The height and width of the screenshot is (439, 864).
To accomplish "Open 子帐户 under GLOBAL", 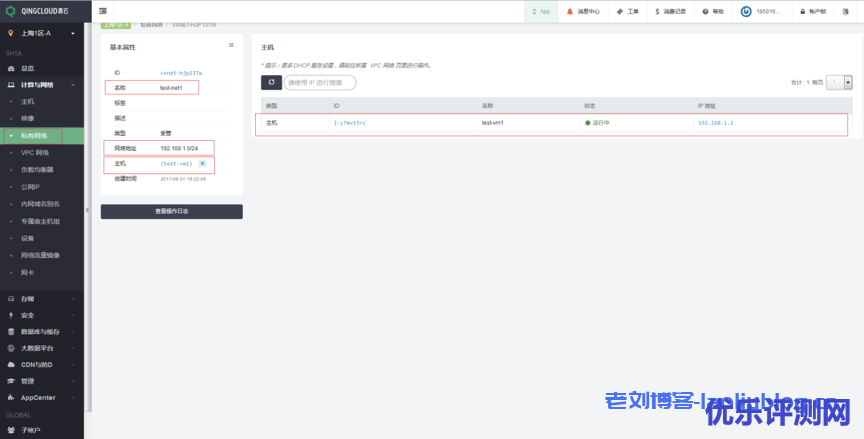I will tap(31, 430).
